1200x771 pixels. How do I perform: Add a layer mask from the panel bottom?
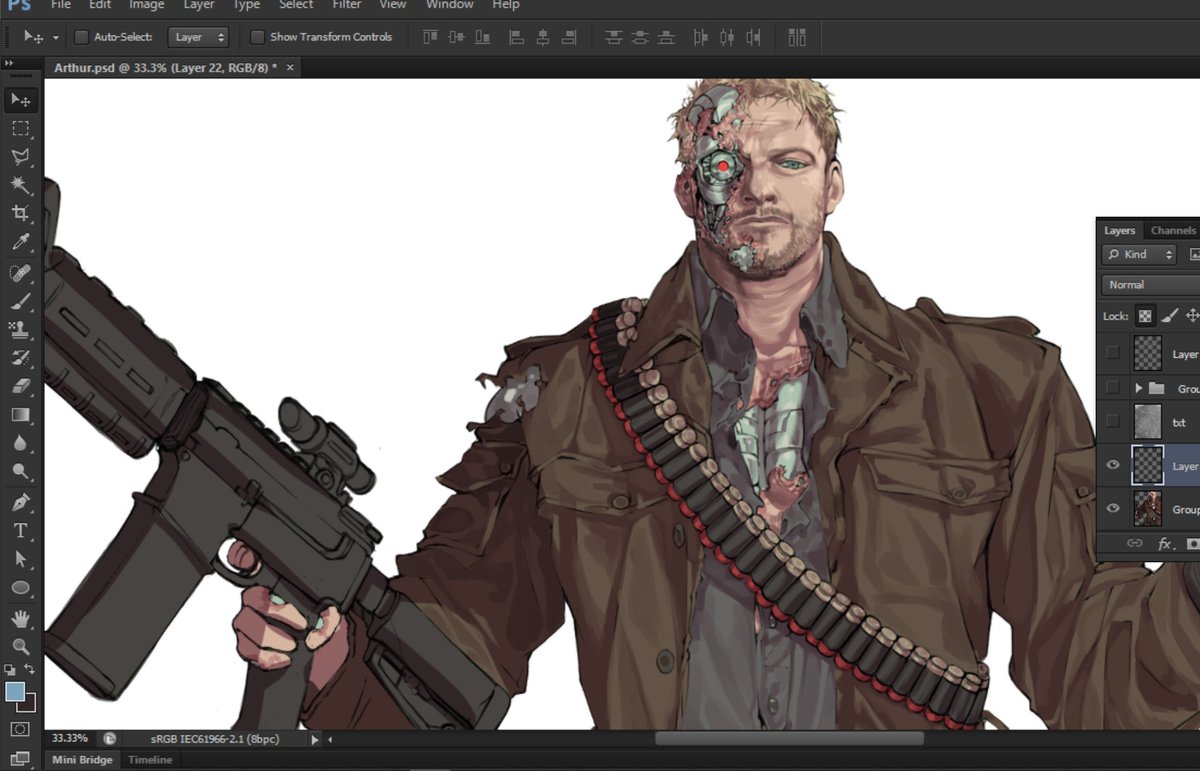click(1192, 544)
